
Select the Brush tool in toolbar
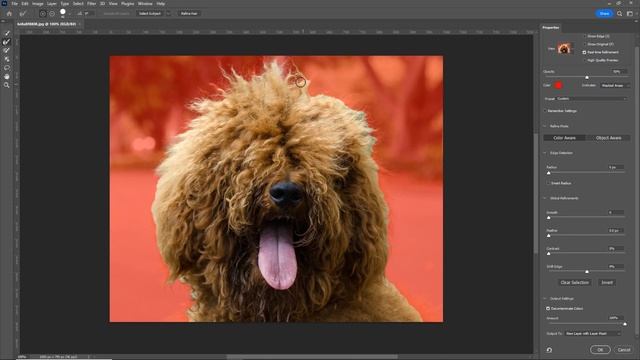(x=7, y=50)
